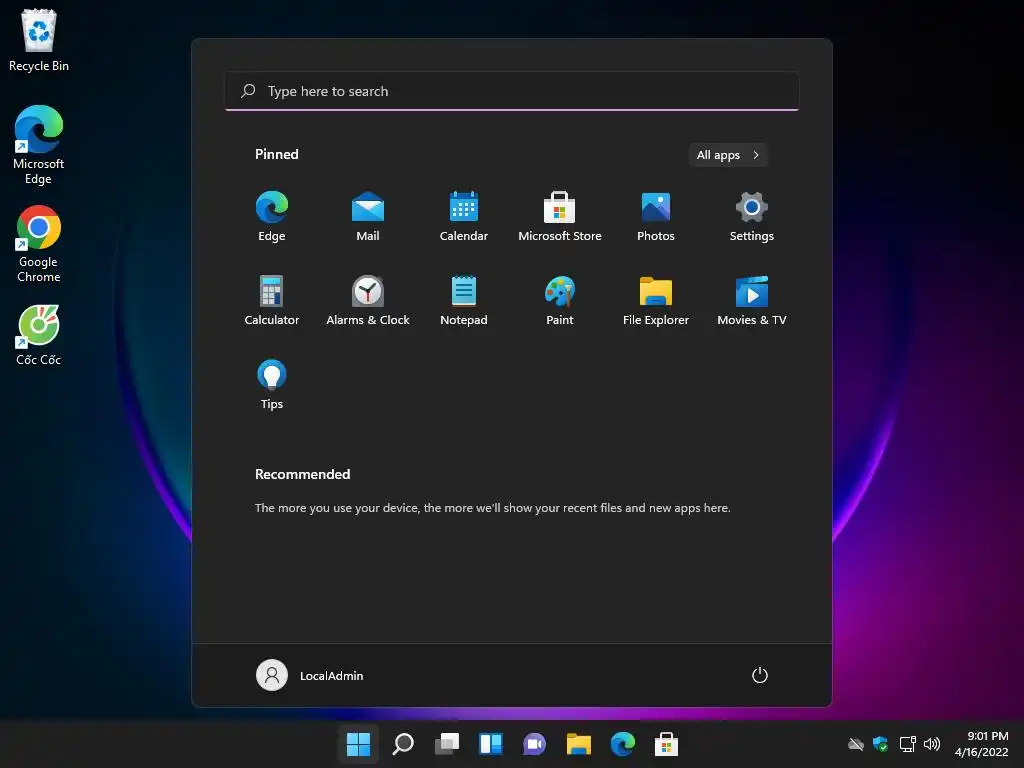The image size is (1024, 768).
Task: Select the Google Chrome desktop shortcut
Action: [x=39, y=244]
